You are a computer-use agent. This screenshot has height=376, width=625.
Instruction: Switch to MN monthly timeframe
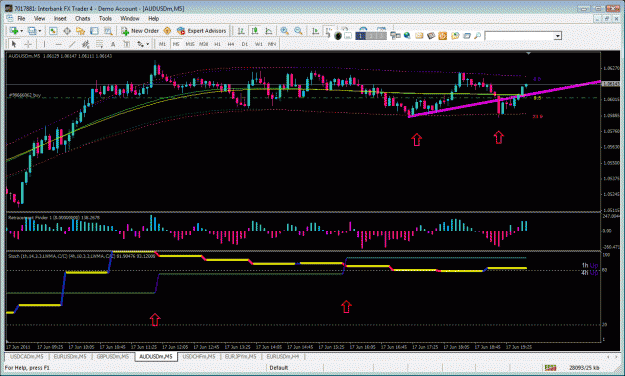(x=272, y=44)
